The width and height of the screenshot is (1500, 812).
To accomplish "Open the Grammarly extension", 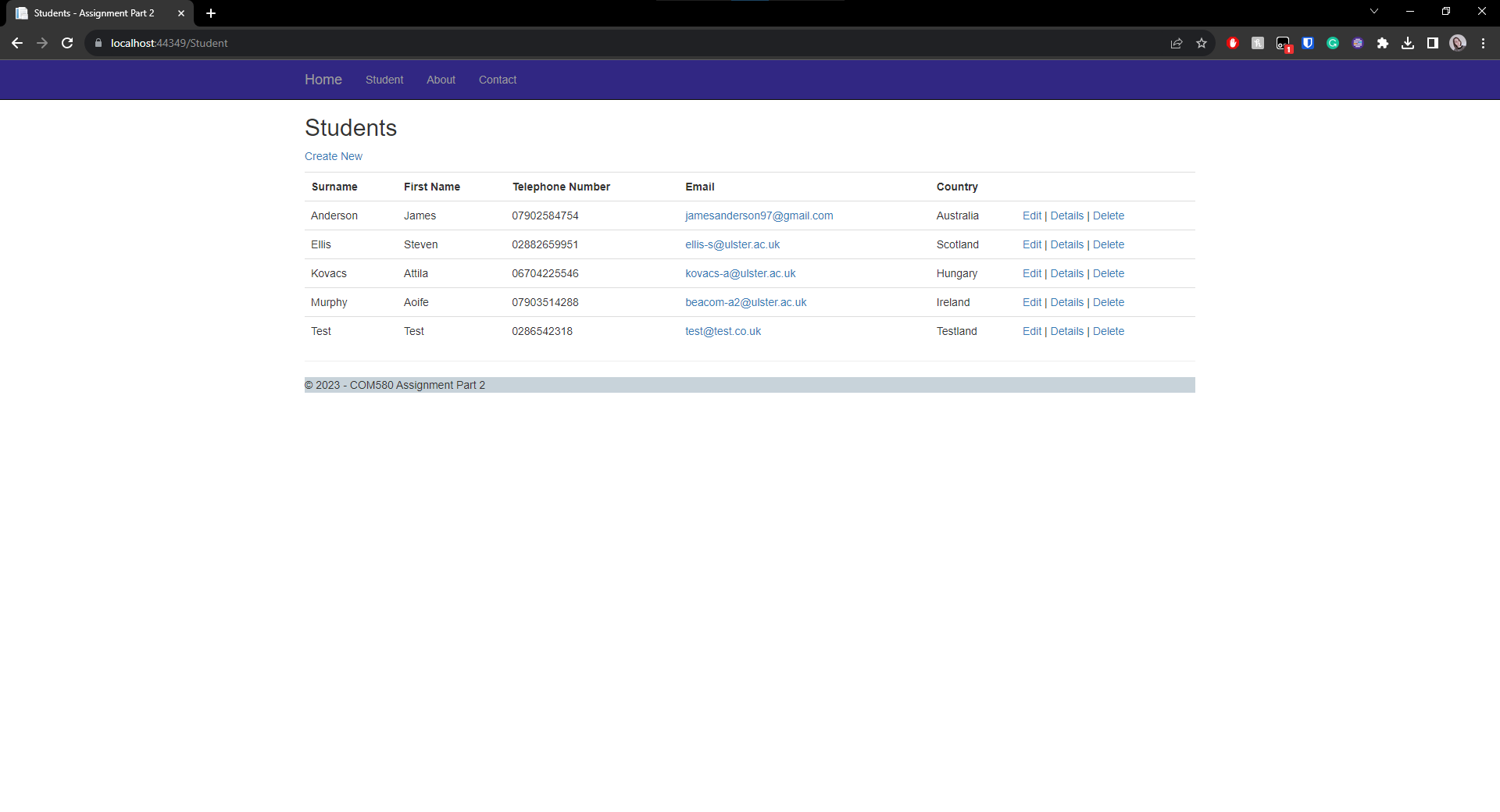I will 1332,43.
